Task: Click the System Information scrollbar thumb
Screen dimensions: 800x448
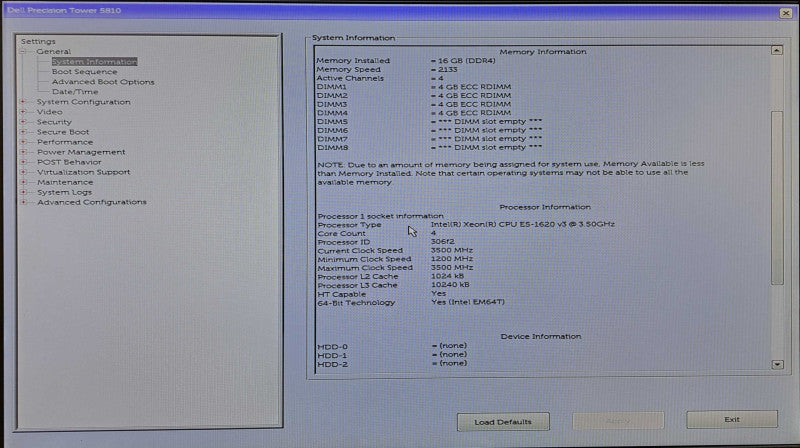Action: tap(777, 197)
